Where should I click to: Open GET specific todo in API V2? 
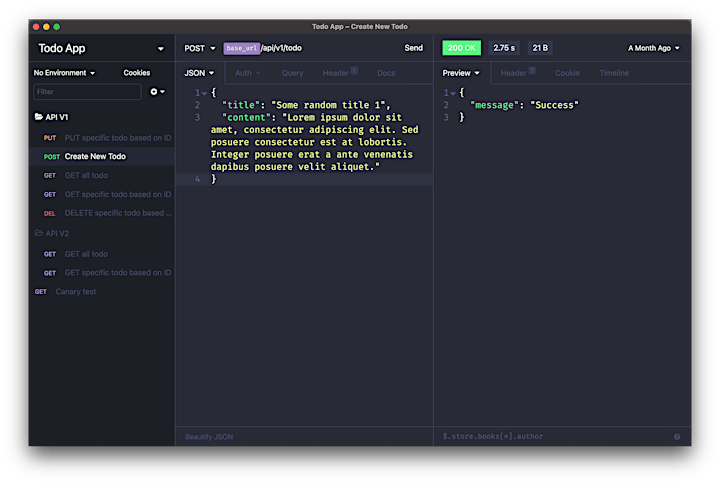tap(102, 273)
